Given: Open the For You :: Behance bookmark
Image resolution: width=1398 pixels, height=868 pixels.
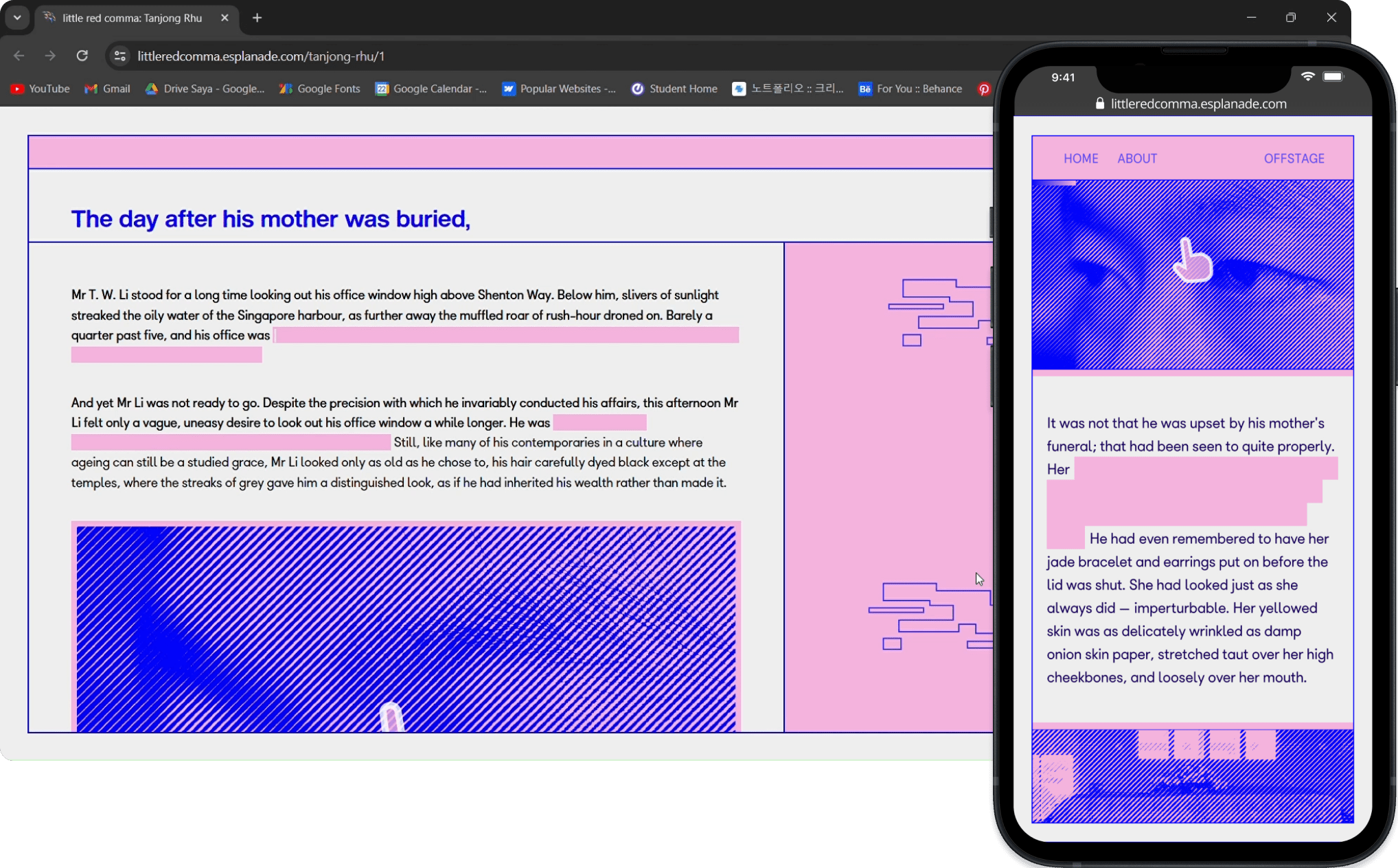Looking at the screenshot, I should pyautogui.click(x=910, y=89).
